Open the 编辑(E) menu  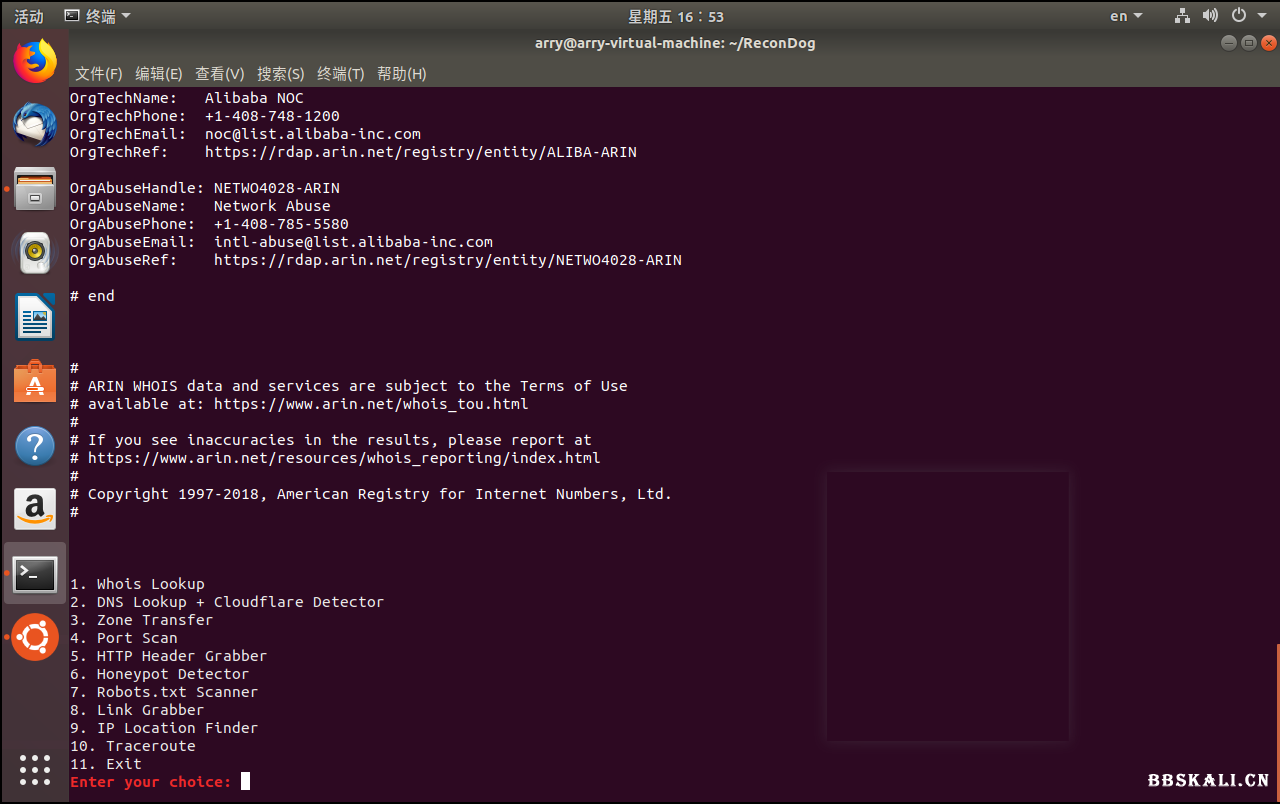point(159,74)
